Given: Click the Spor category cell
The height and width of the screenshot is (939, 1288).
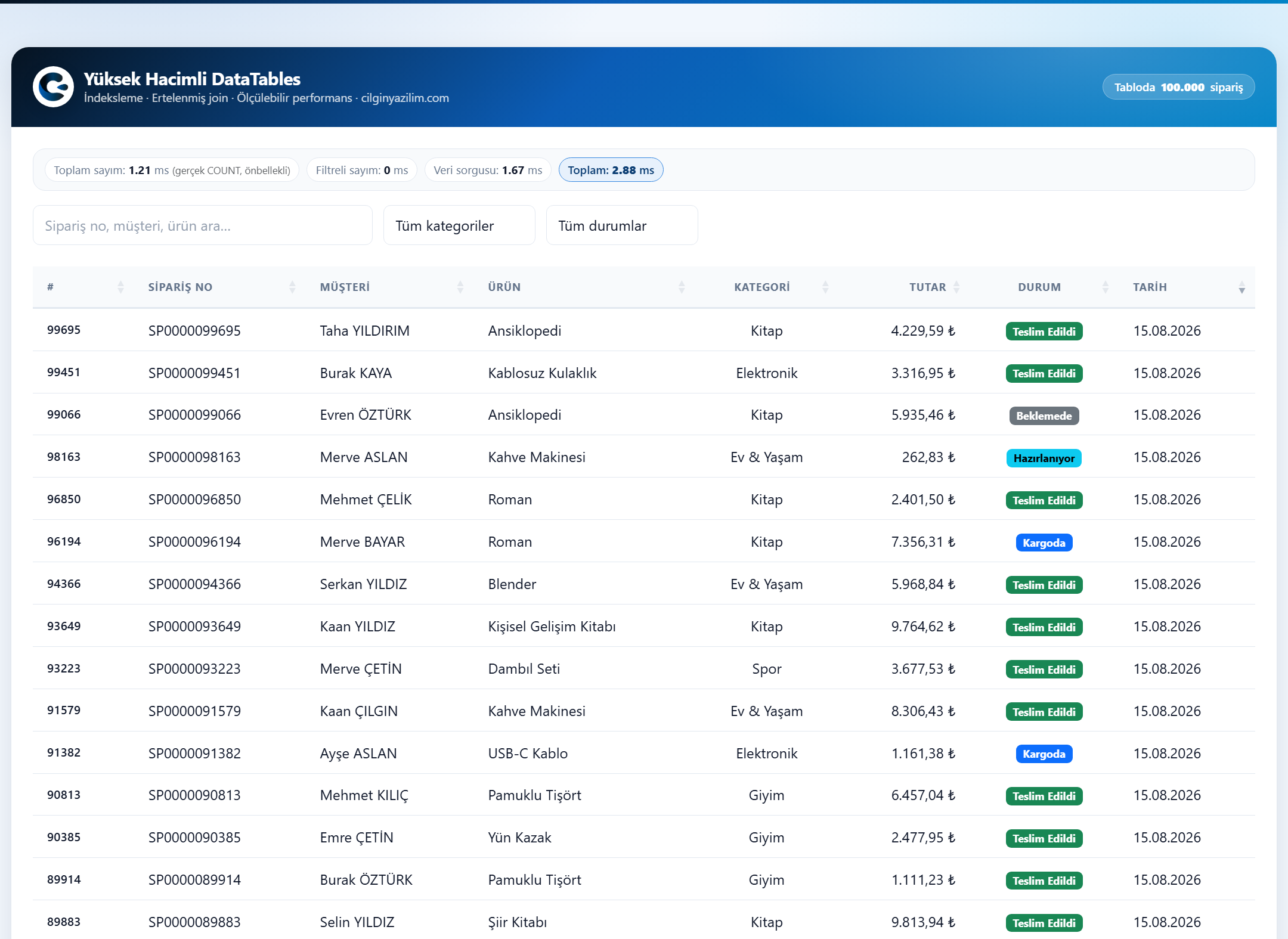Looking at the screenshot, I should (766, 669).
